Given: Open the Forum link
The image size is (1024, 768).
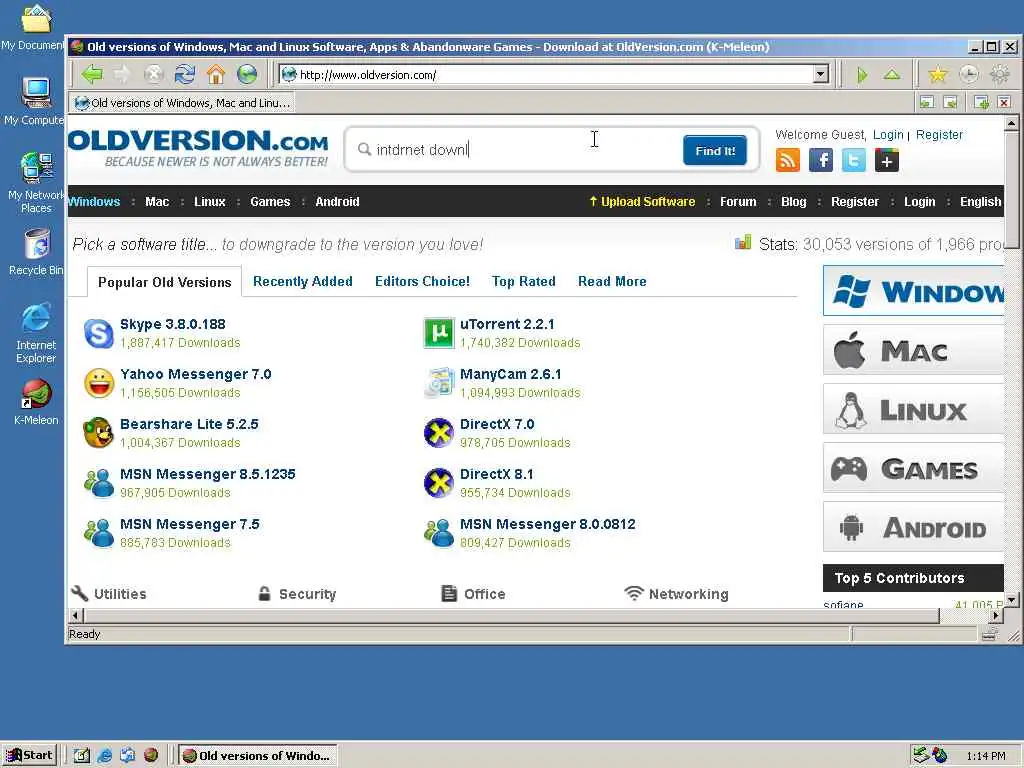Looking at the screenshot, I should pyautogui.click(x=738, y=202).
